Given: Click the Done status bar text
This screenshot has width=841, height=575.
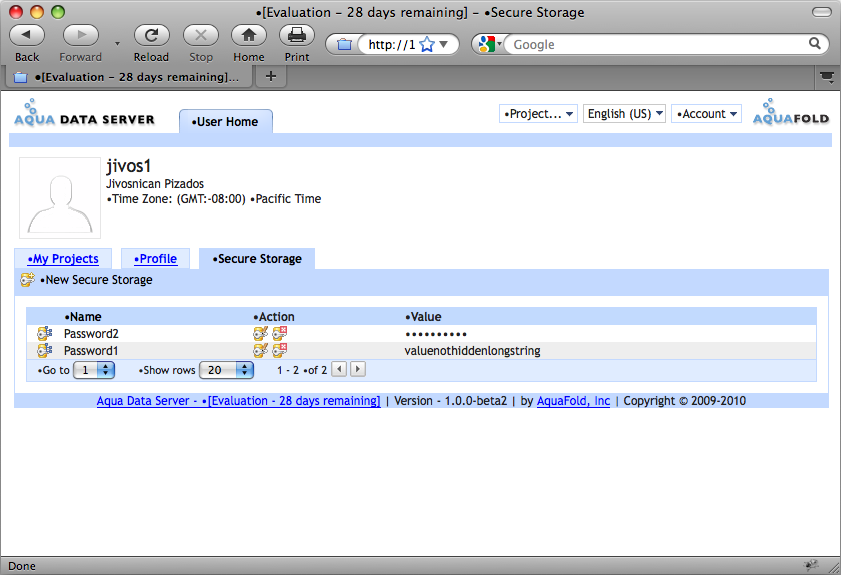Looking at the screenshot, I should 22,566.
